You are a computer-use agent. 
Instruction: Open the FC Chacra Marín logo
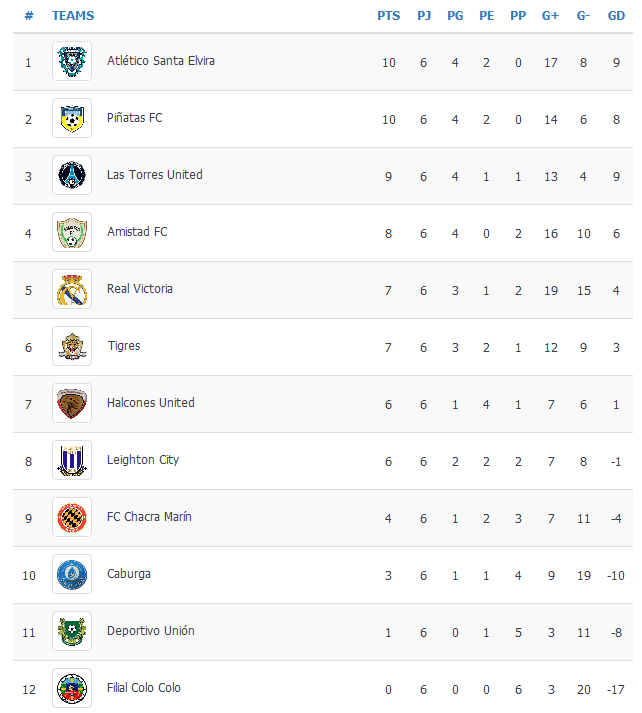click(72, 517)
